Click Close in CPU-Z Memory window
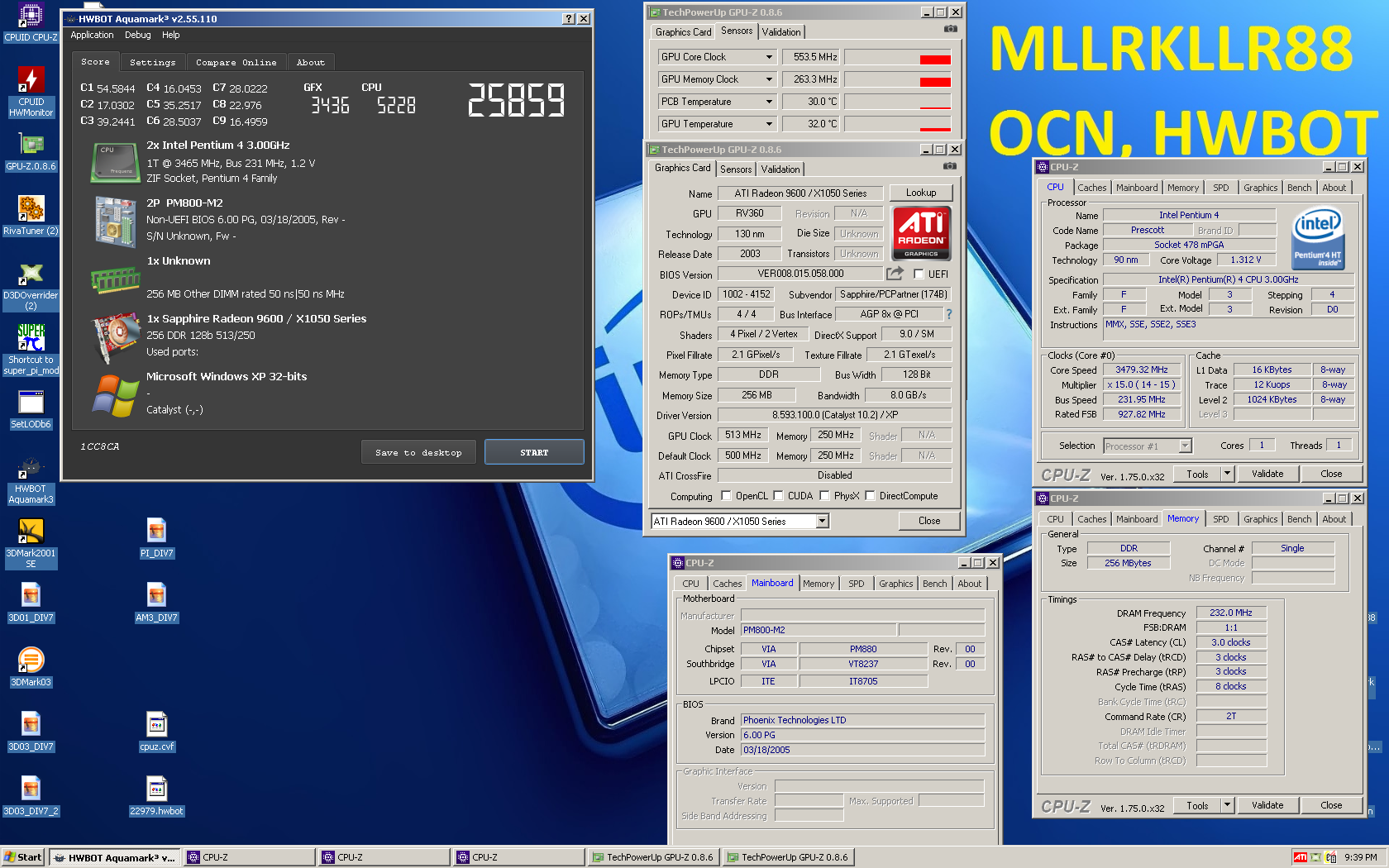 click(1331, 805)
